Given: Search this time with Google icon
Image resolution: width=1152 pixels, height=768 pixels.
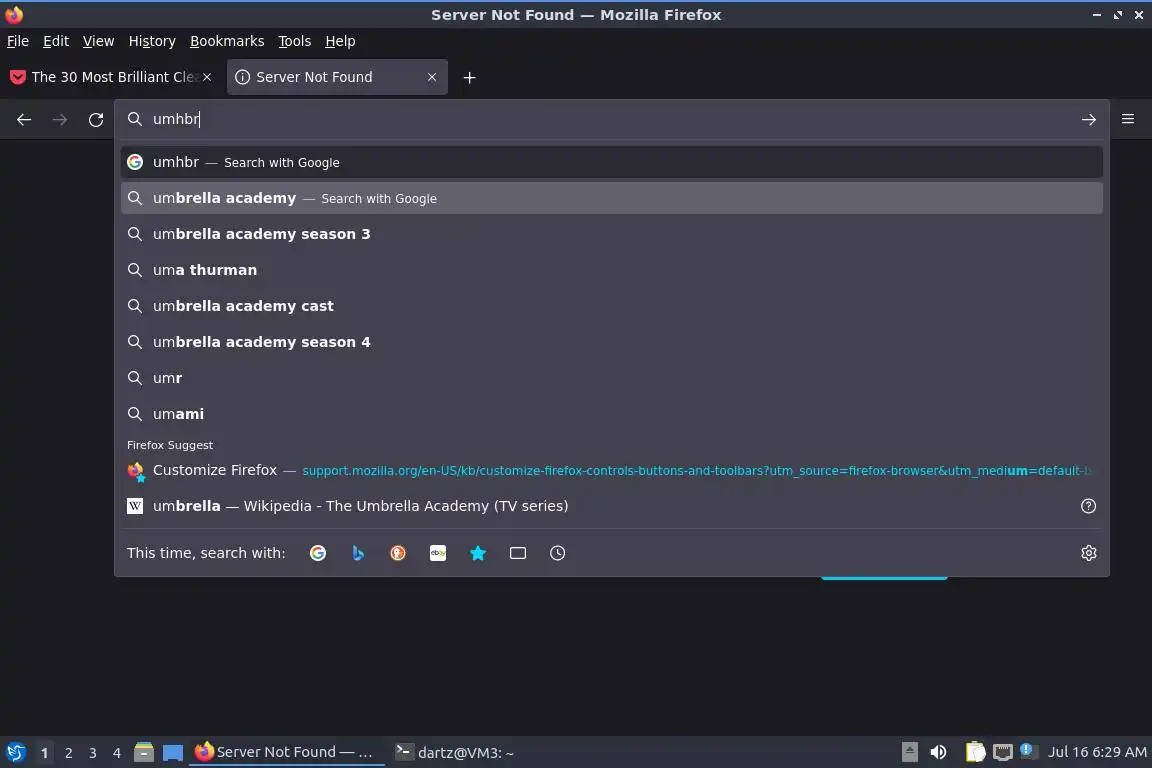Looking at the screenshot, I should pyautogui.click(x=318, y=553).
